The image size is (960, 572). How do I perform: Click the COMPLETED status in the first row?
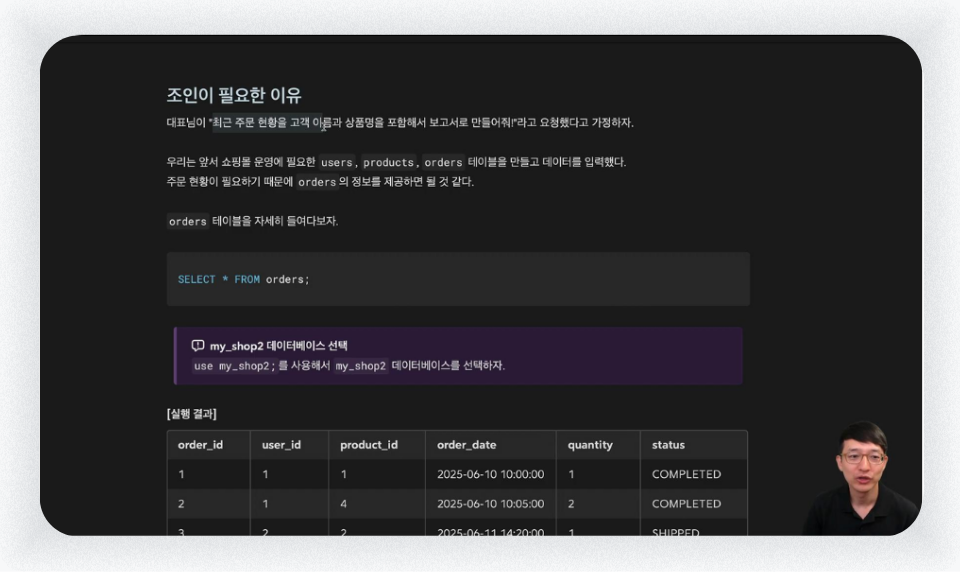[x=686, y=474]
